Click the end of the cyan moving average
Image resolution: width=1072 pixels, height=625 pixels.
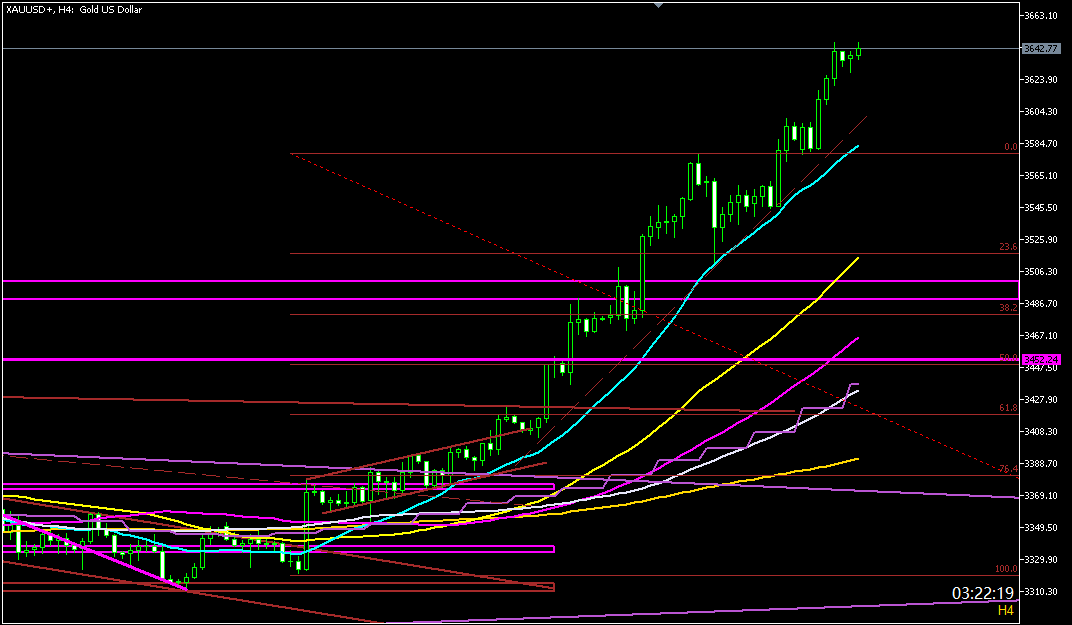pos(857,146)
